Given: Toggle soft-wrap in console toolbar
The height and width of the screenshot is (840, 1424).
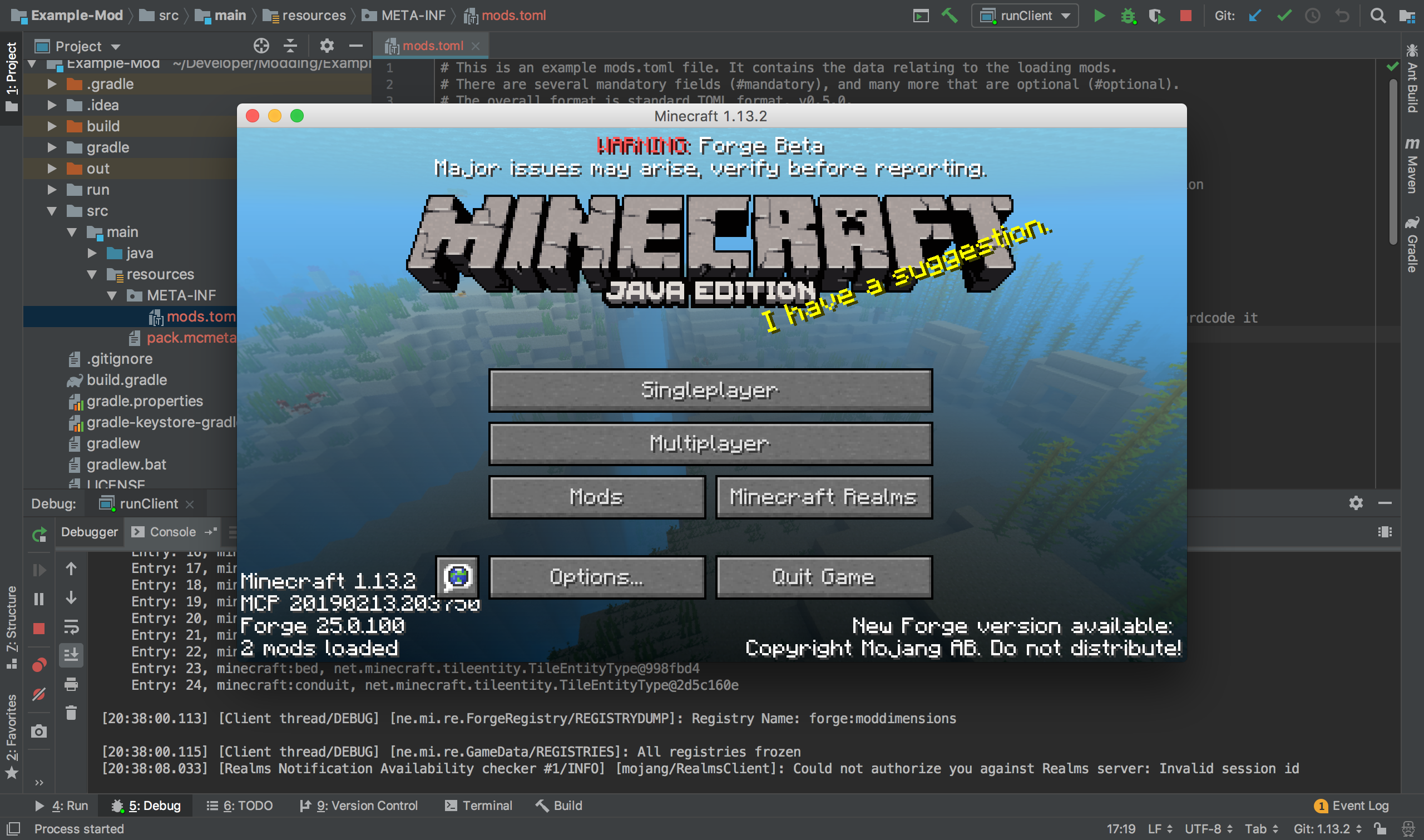Looking at the screenshot, I should pos(71,626).
